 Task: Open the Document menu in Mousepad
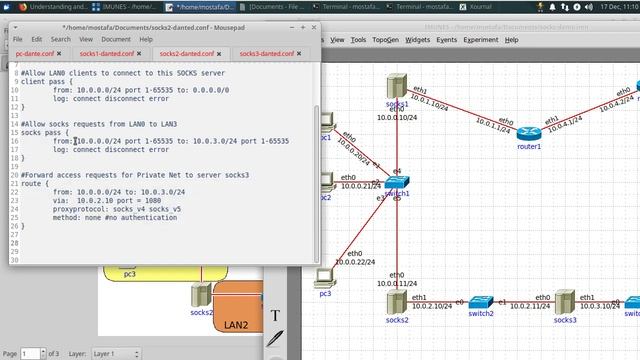[116, 39]
